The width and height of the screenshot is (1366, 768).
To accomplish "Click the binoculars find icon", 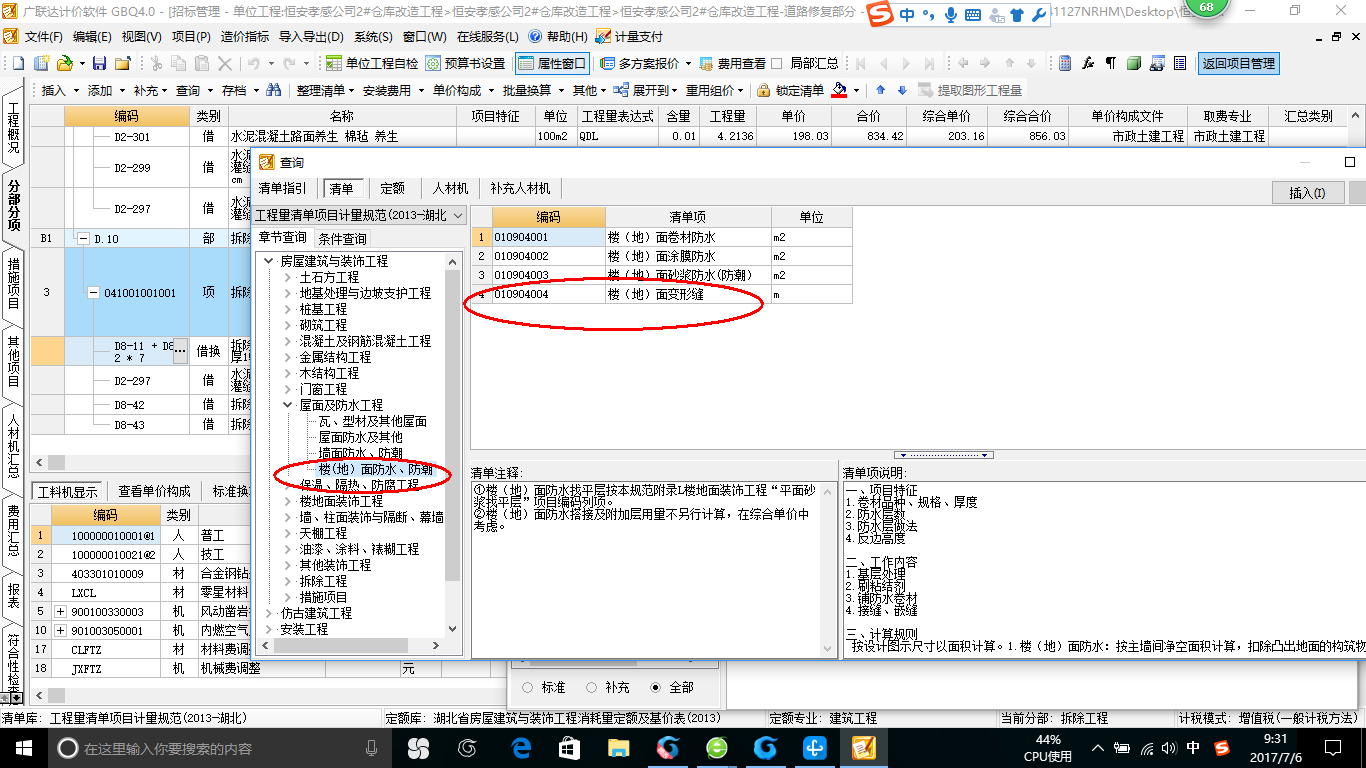I will click(x=273, y=90).
